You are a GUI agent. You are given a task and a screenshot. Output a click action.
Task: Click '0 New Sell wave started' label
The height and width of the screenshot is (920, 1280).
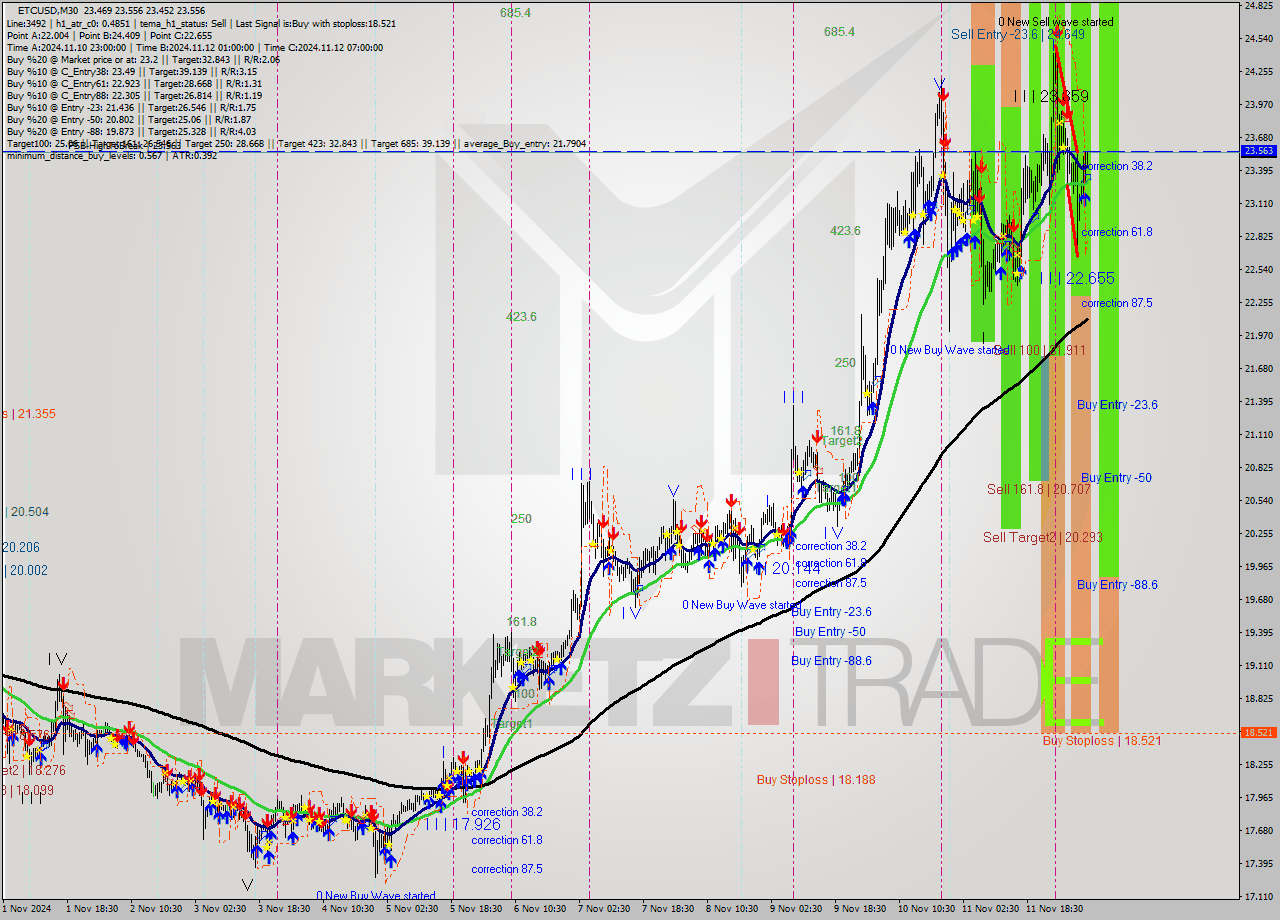(1056, 21)
